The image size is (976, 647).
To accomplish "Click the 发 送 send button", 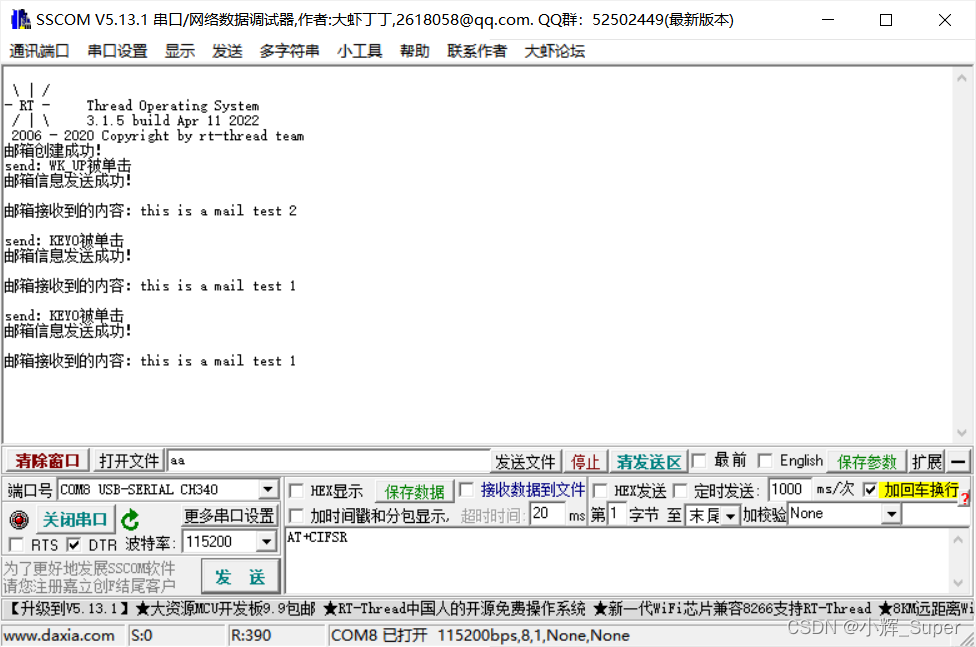I will tap(240, 577).
